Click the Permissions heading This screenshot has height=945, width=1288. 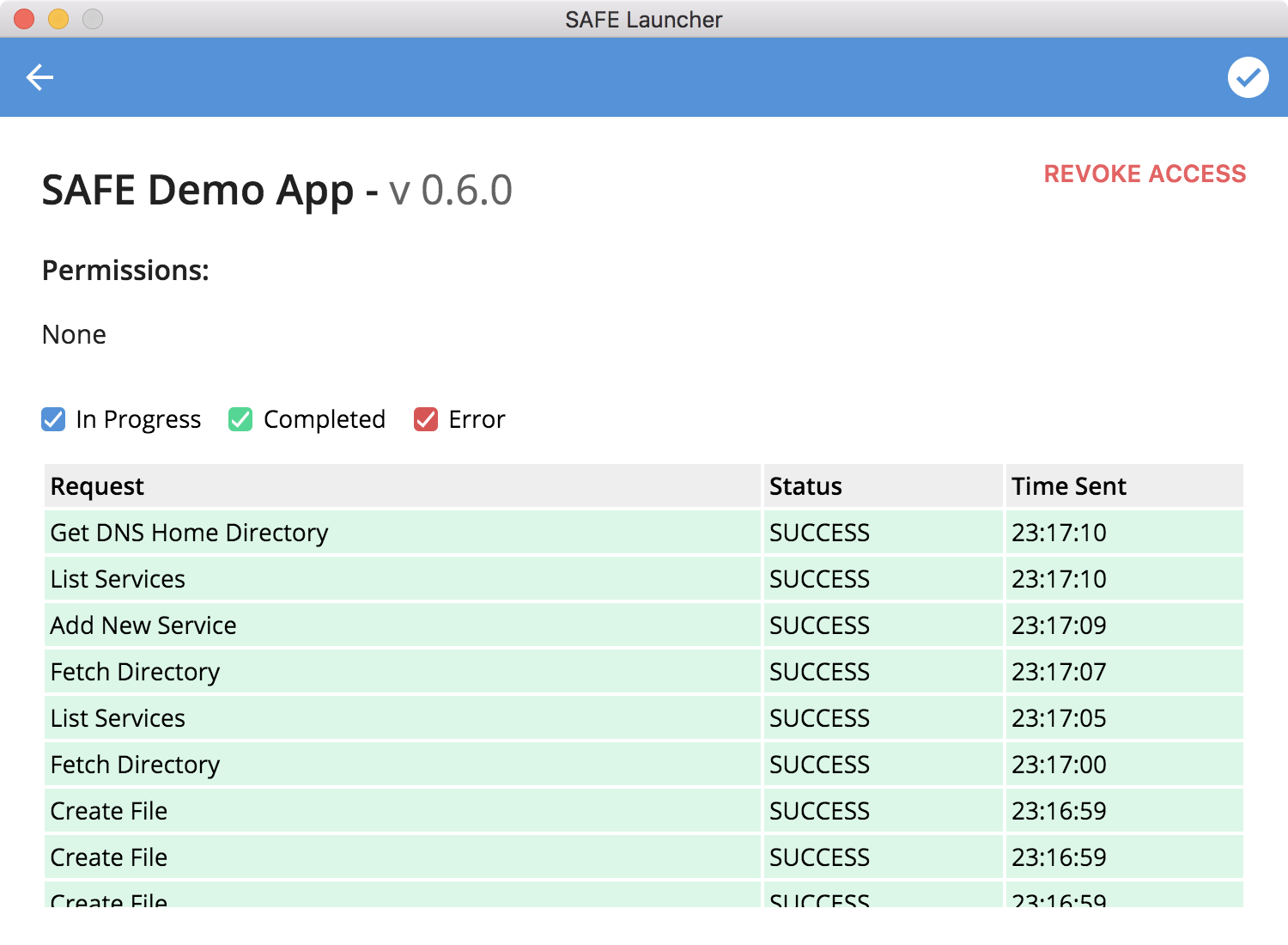(x=125, y=271)
